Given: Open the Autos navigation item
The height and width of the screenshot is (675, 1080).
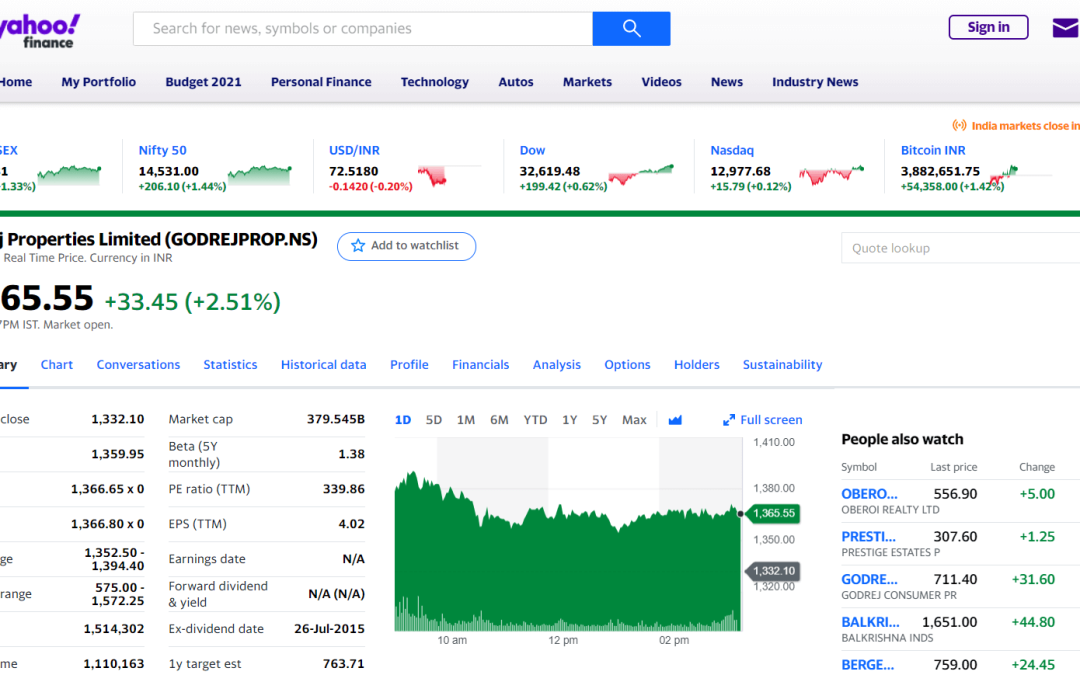Looking at the screenshot, I should [x=516, y=82].
